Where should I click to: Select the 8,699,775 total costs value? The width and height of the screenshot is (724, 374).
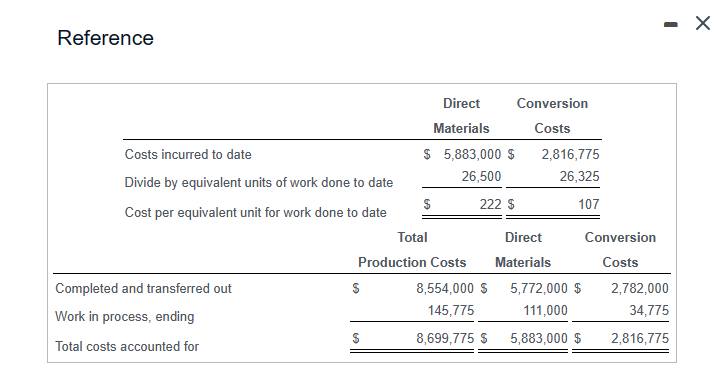pos(445,338)
